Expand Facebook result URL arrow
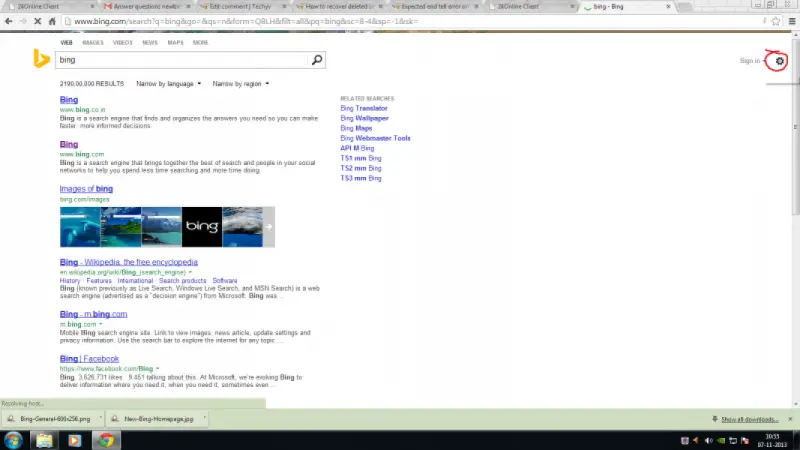 point(158,368)
